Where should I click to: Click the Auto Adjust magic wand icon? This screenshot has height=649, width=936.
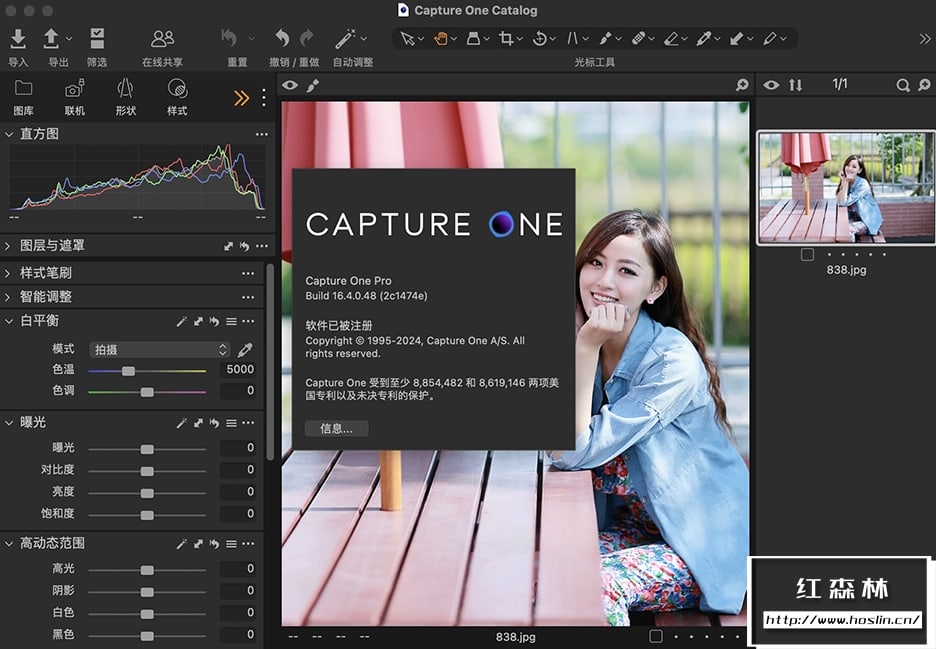click(x=346, y=39)
